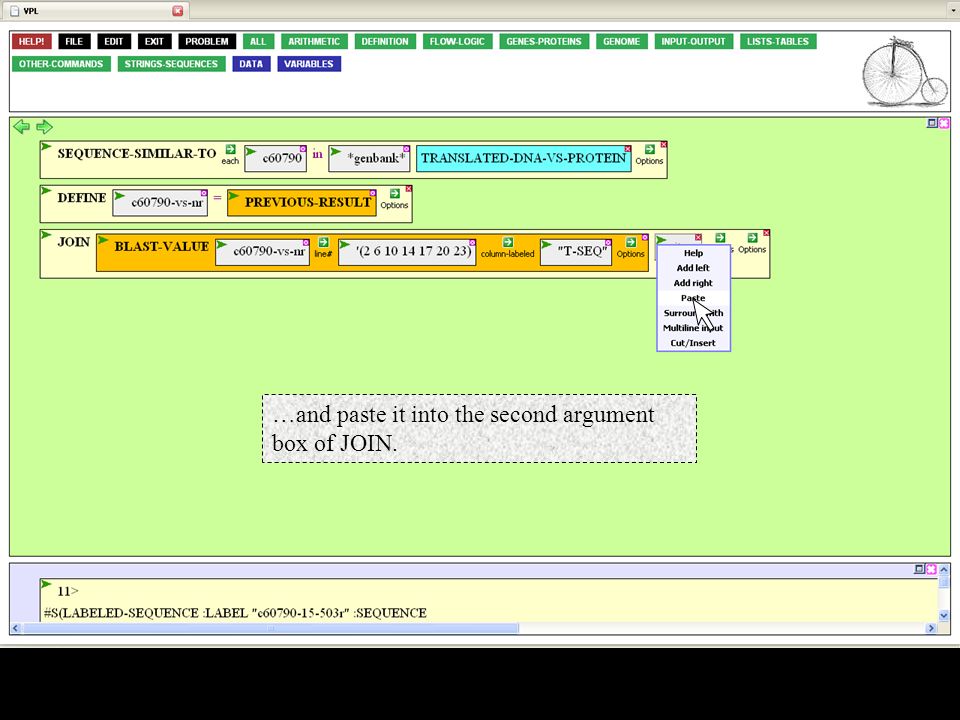Delete the DEFINE block with red X
This screenshot has height=720, width=960.
(x=408, y=189)
